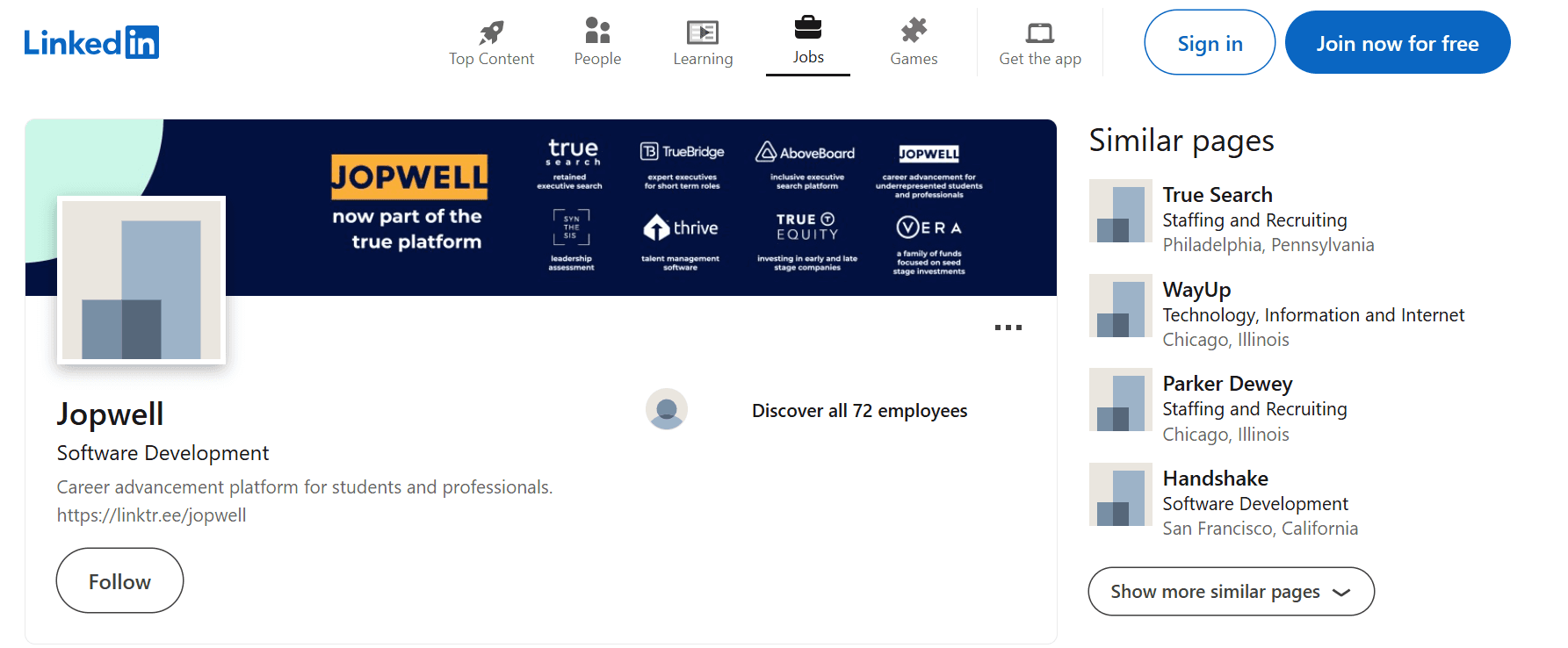Click the Philadelphia, Pennsylvania location text
The width and height of the screenshot is (1568, 648).
[x=1268, y=245]
